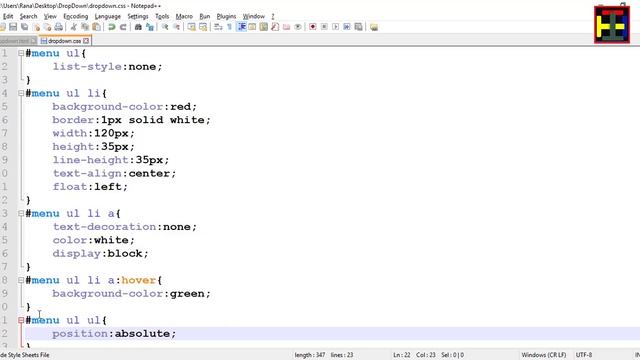This screenshot has height=360, width=640.
Task: Click the 'list-style:none;' code line
Action: pos(107,67)
